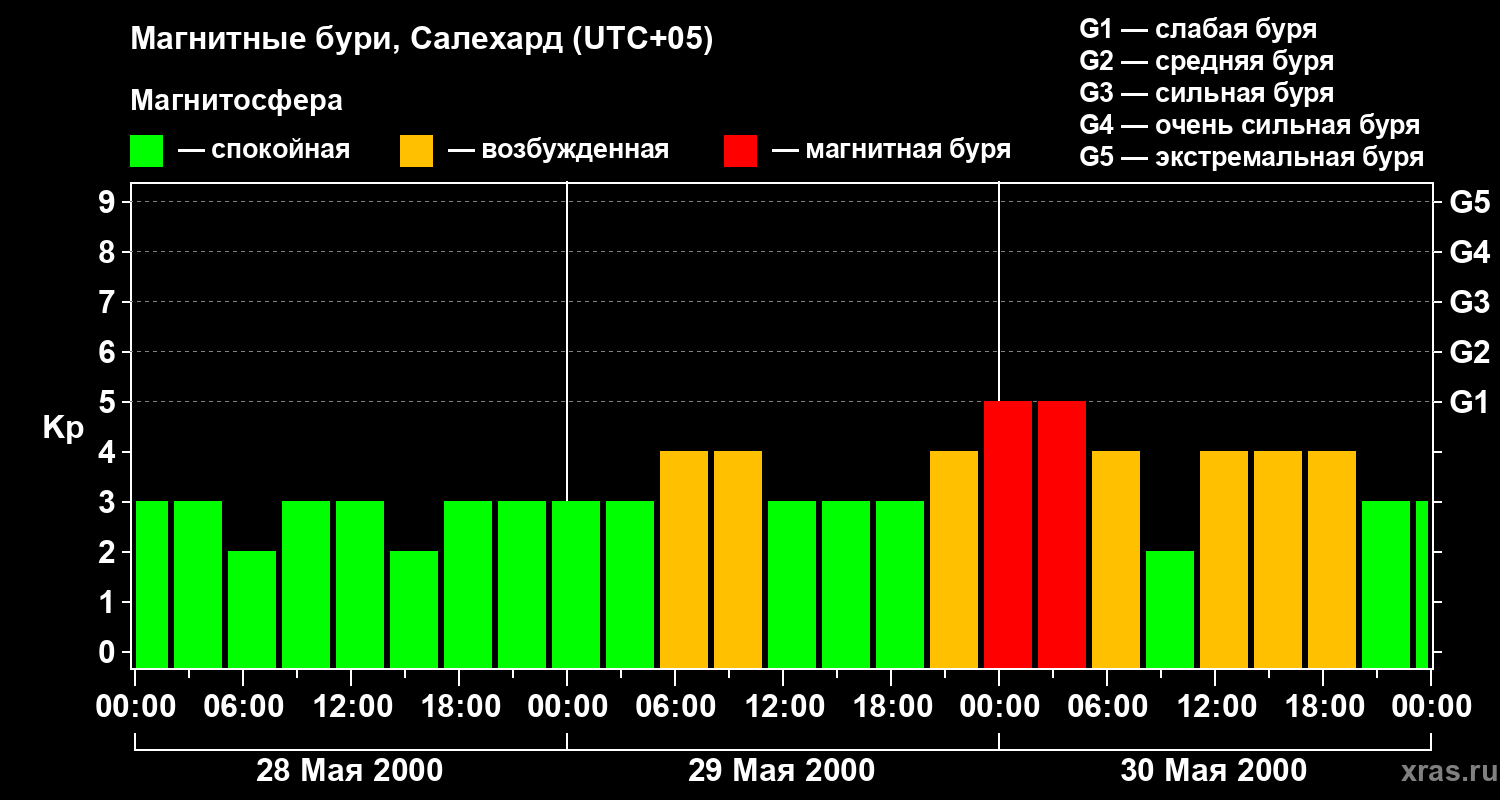Select the red Kp 5 bar for 00:00–03:00 on 30 May
Viewport: 1500px width, 800px height.
coord(1008,534)
